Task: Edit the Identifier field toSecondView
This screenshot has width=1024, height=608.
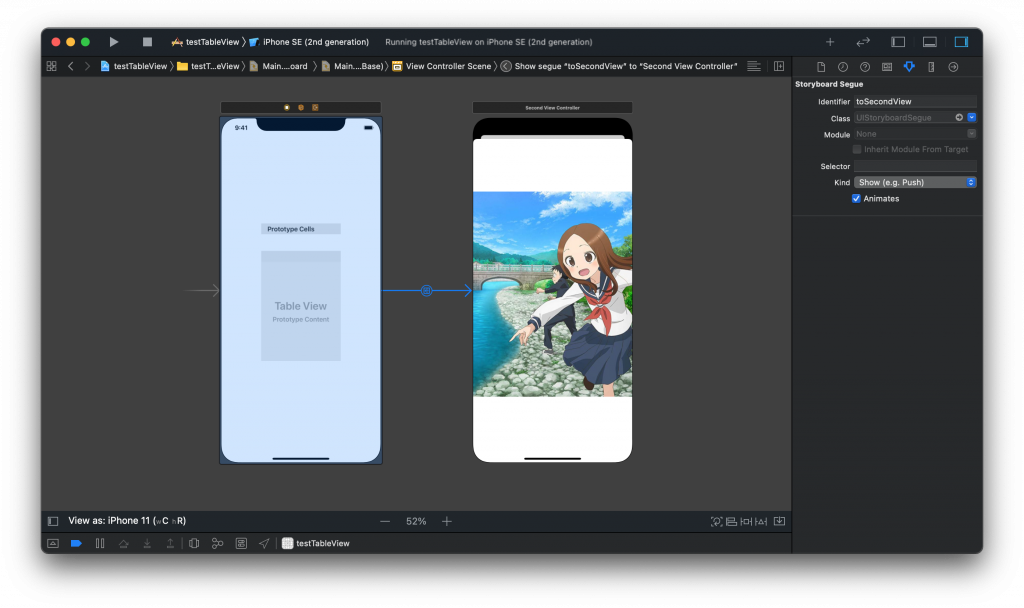Action: tap(915, 101)
